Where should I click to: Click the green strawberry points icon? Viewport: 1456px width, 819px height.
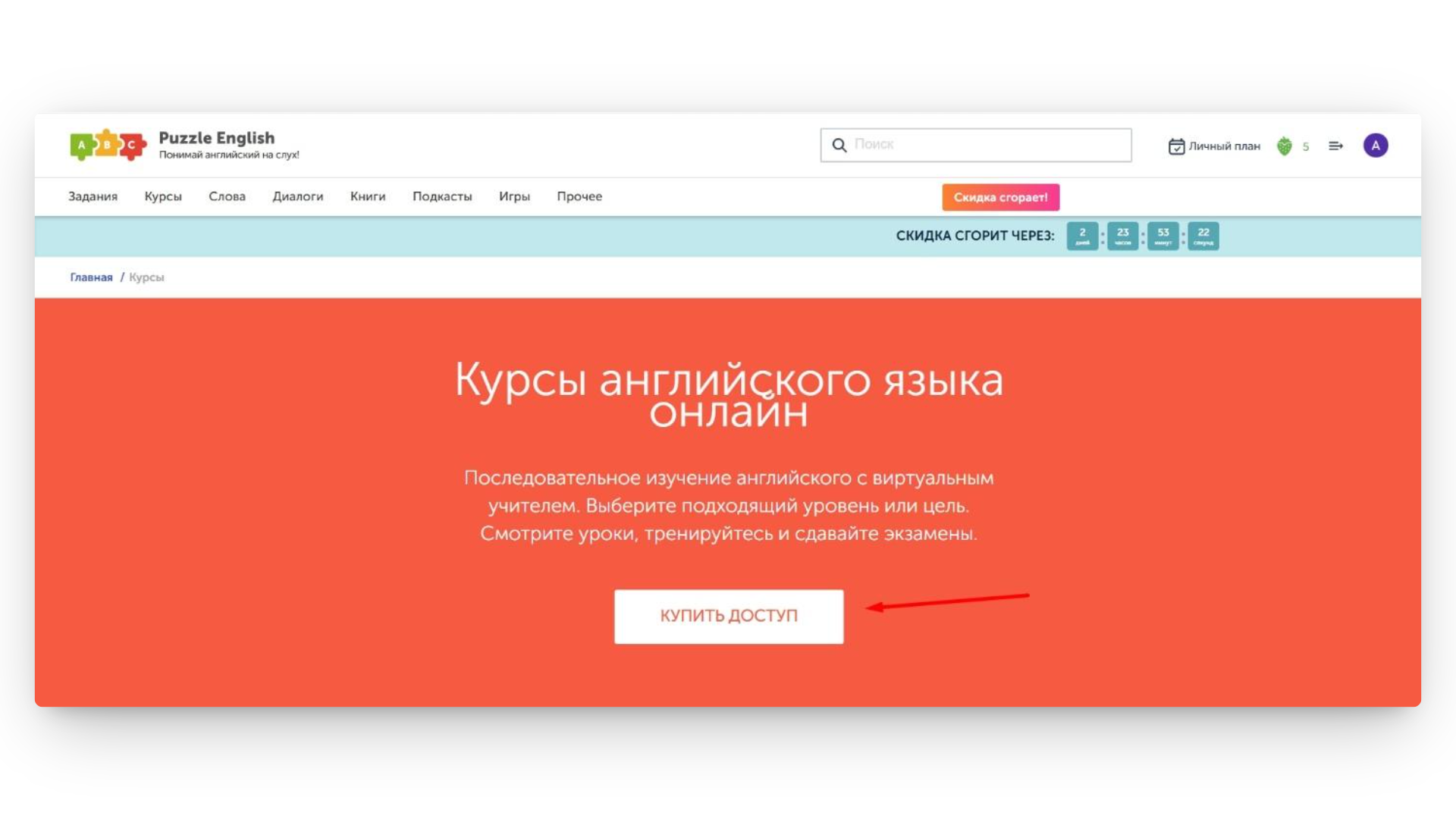1285,146
